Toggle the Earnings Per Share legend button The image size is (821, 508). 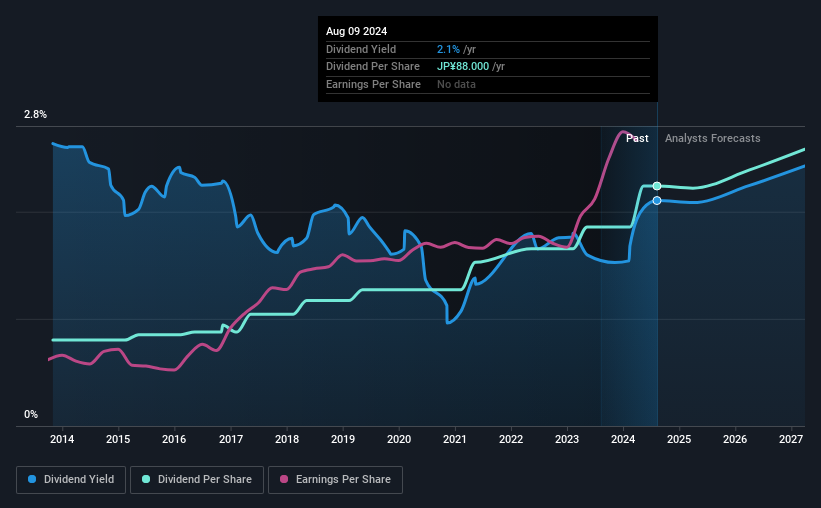335,479
